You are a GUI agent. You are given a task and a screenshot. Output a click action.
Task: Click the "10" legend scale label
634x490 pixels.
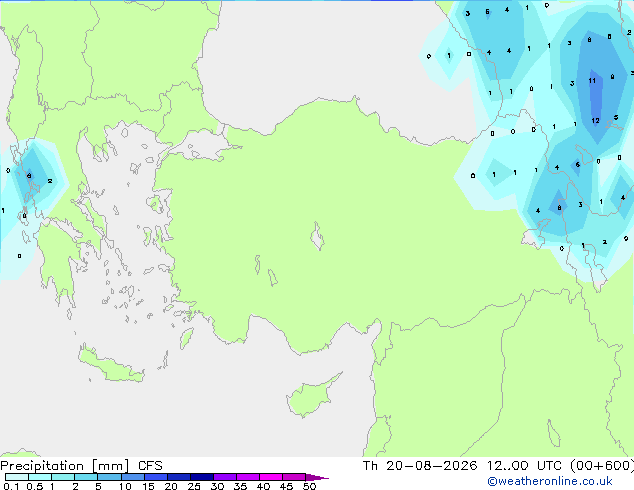tap(125, 486)
